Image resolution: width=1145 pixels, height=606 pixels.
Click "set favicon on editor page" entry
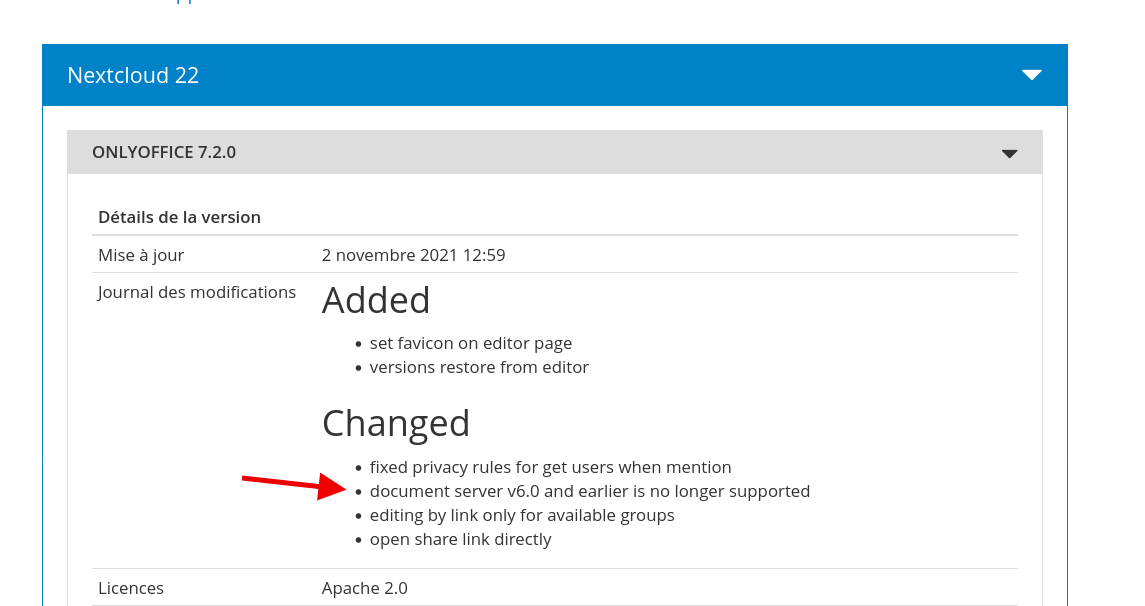(471, 343)
